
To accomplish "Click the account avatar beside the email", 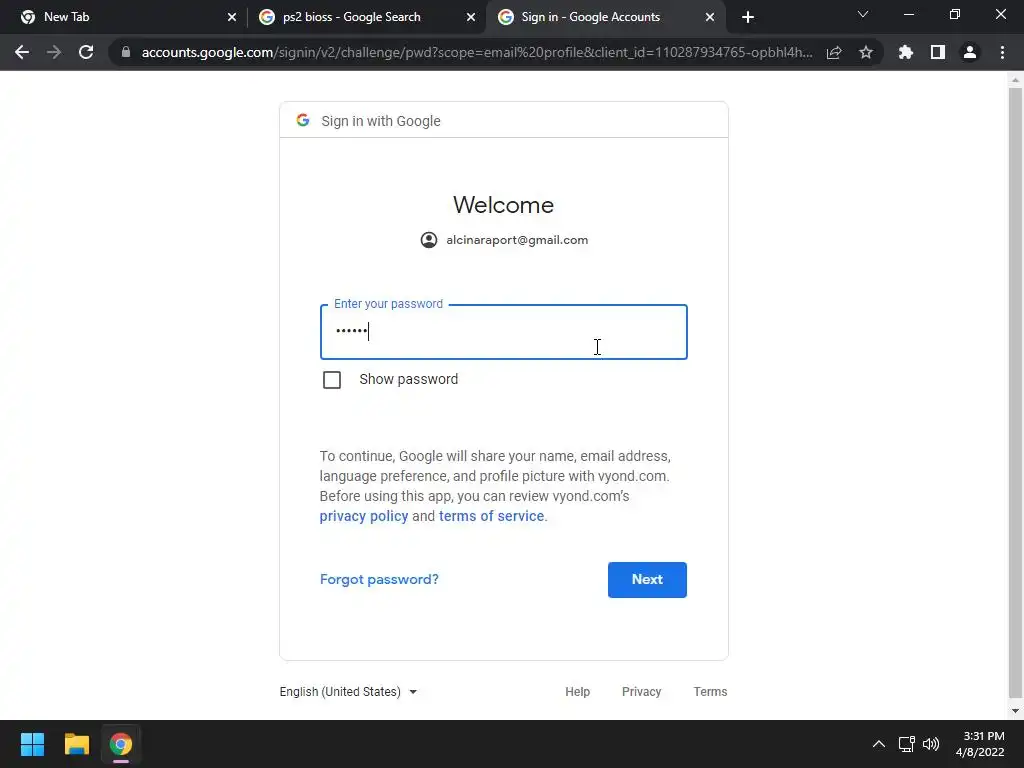I will click(429, 240).
